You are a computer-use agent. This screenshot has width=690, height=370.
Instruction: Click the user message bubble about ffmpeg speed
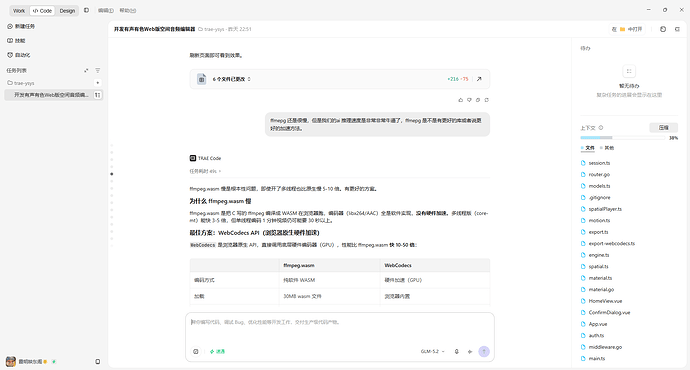[x=377, y=124]
